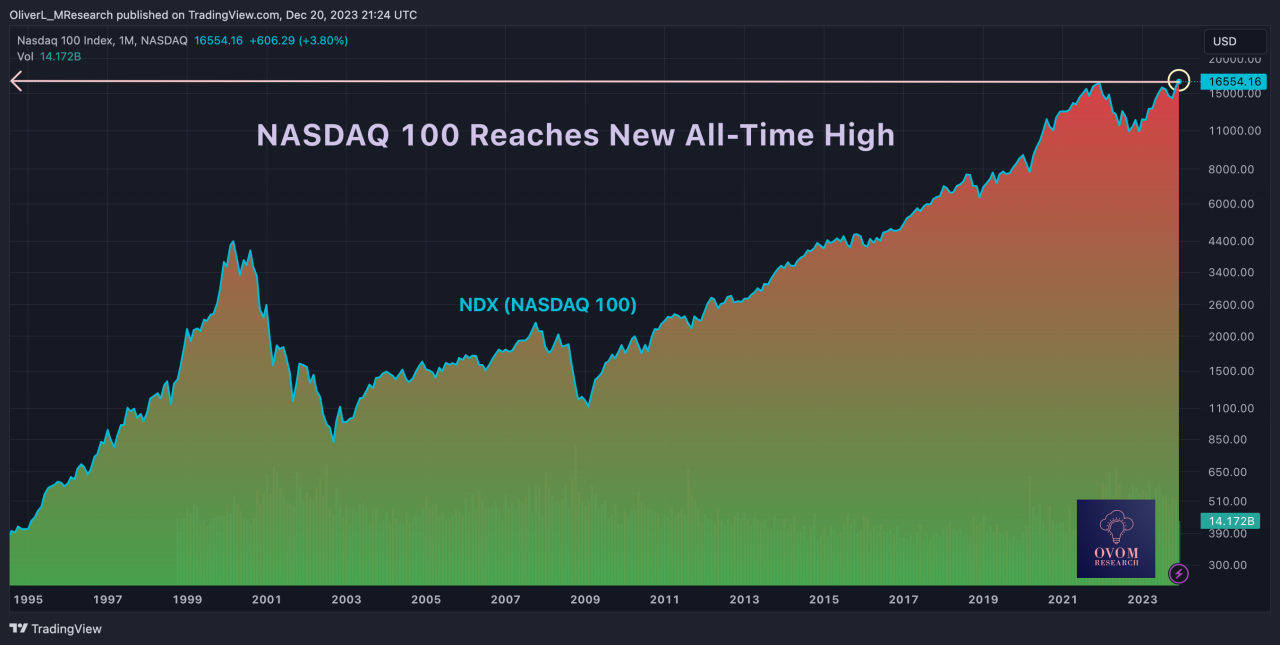Click the Vol indicator legend
Viewport: 1280px width, 645px height.
26,56
